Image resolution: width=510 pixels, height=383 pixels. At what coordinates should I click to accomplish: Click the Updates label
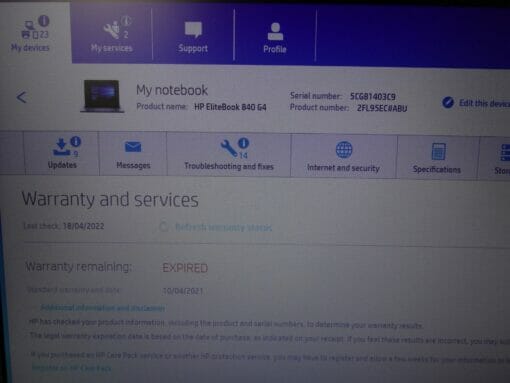(62, 165)
